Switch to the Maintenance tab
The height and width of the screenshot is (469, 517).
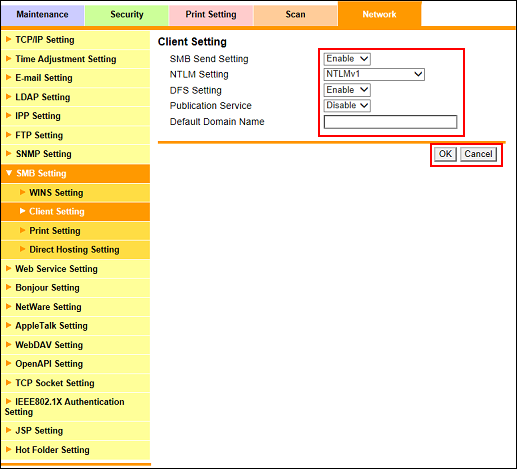42,14
